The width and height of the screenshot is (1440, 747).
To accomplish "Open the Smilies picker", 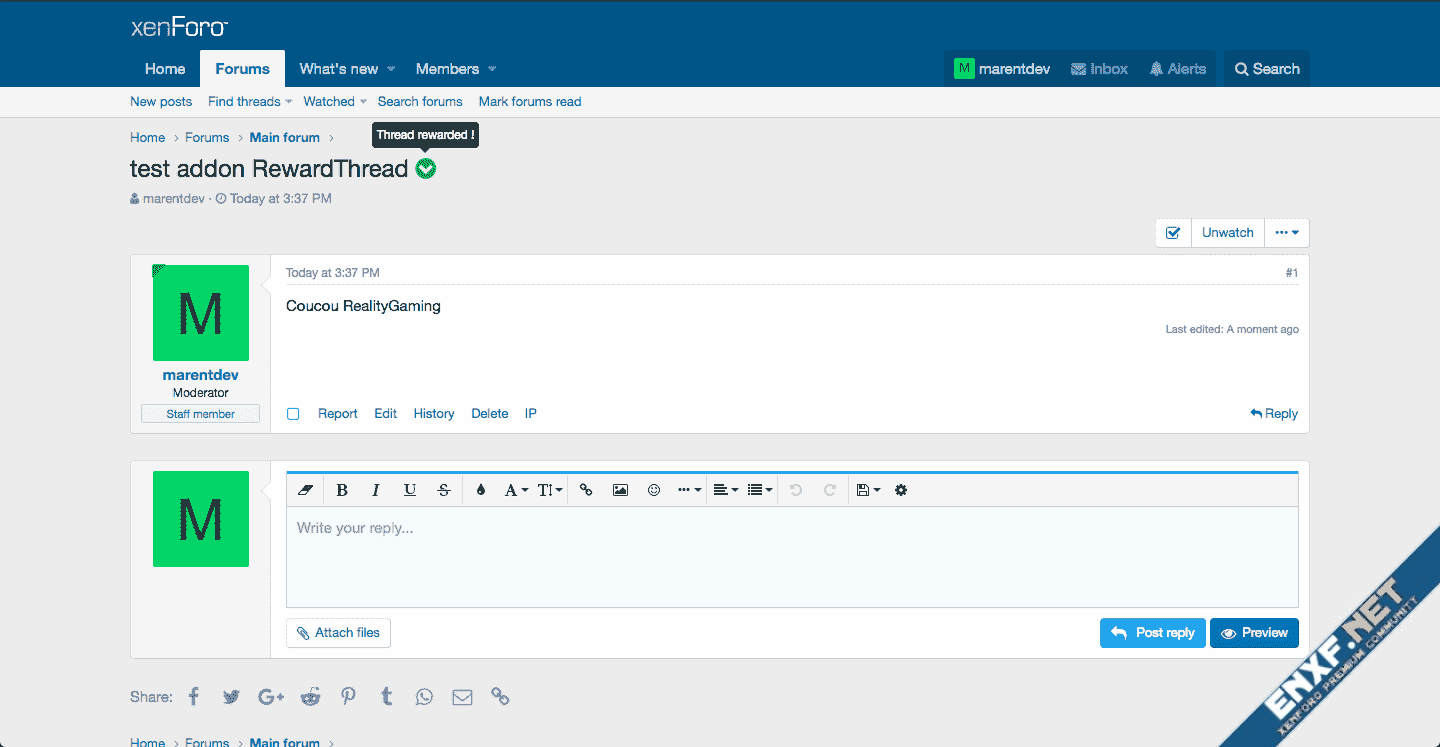I will coord(654,490).
